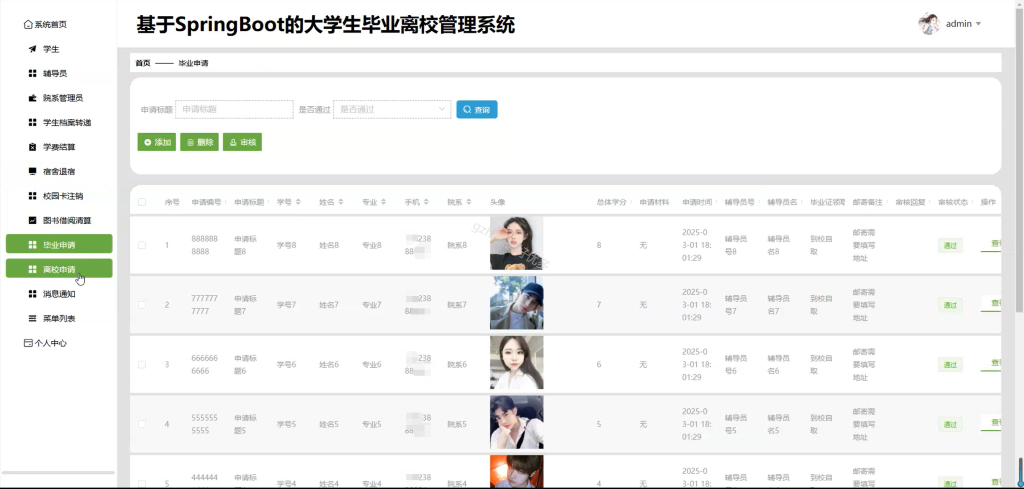Viewport: 1024px width, 489px height.
Task: Click the home icon beside 系统首页
Action: [x=28, y=25]
